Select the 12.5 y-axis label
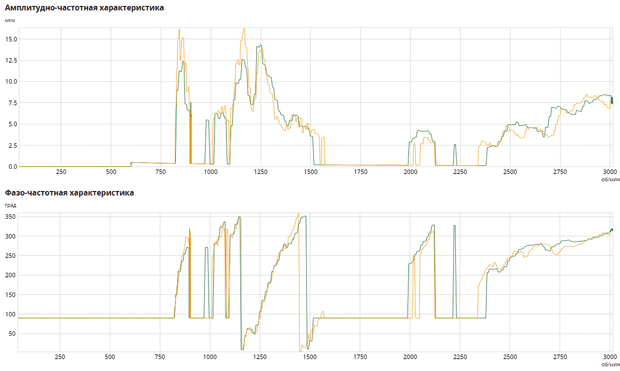 11,61
